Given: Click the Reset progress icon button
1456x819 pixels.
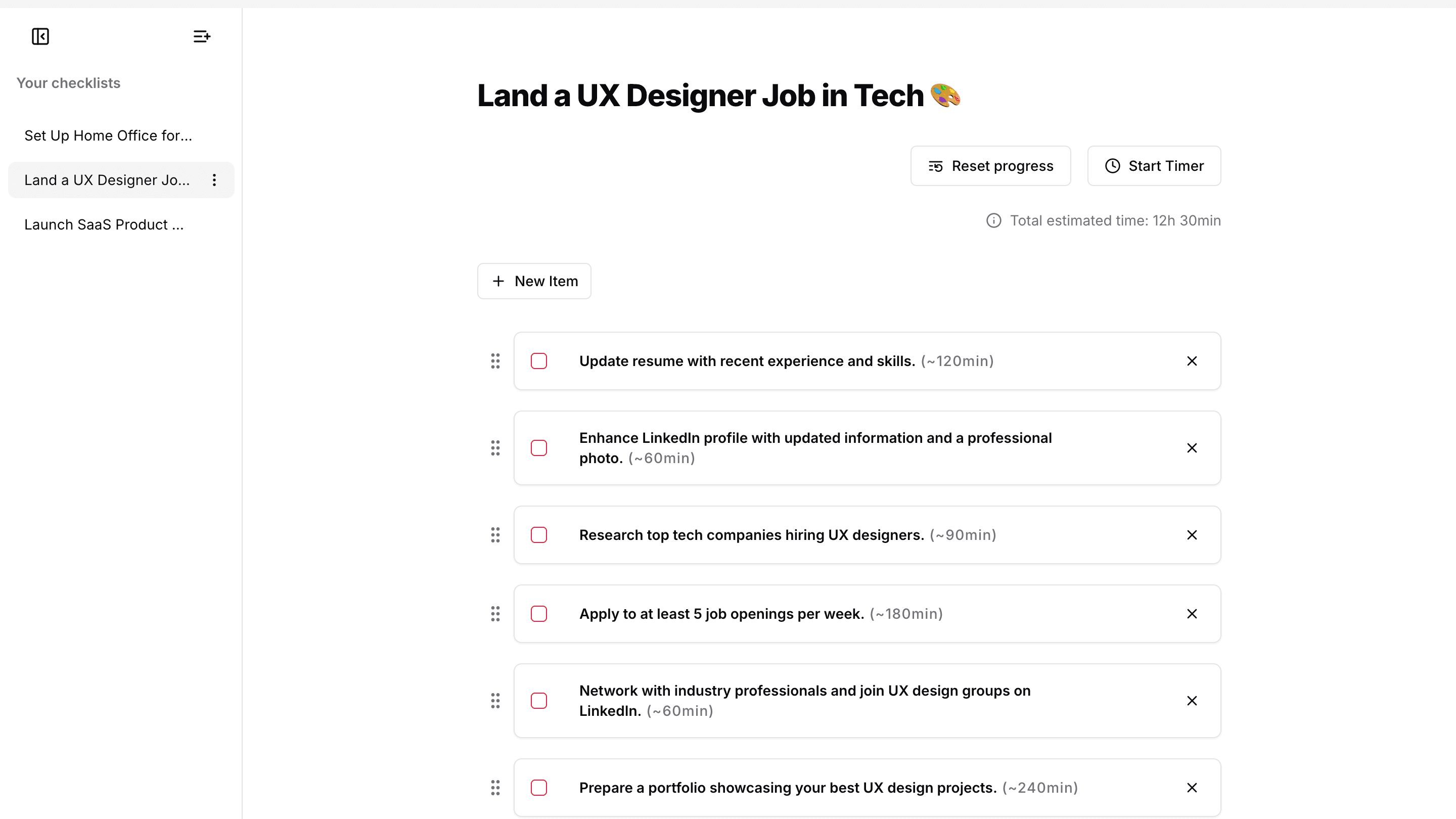Looking at the screenshot, I should [x=935, y=165].
